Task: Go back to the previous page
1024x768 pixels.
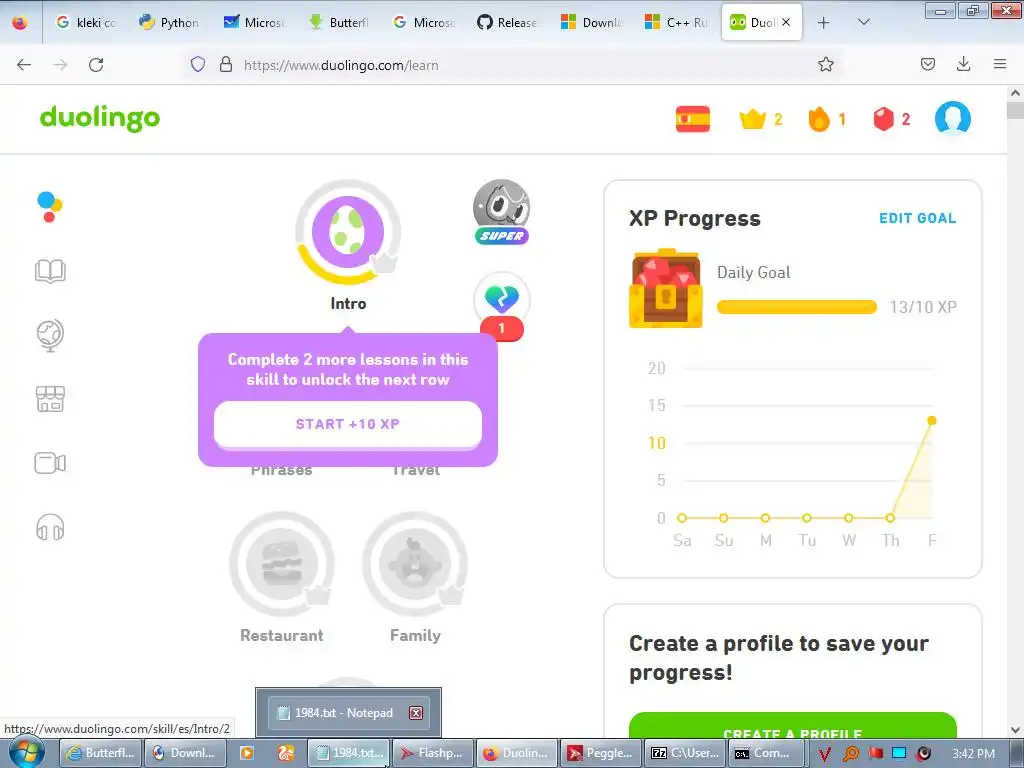Action: [x=24, y=65]
